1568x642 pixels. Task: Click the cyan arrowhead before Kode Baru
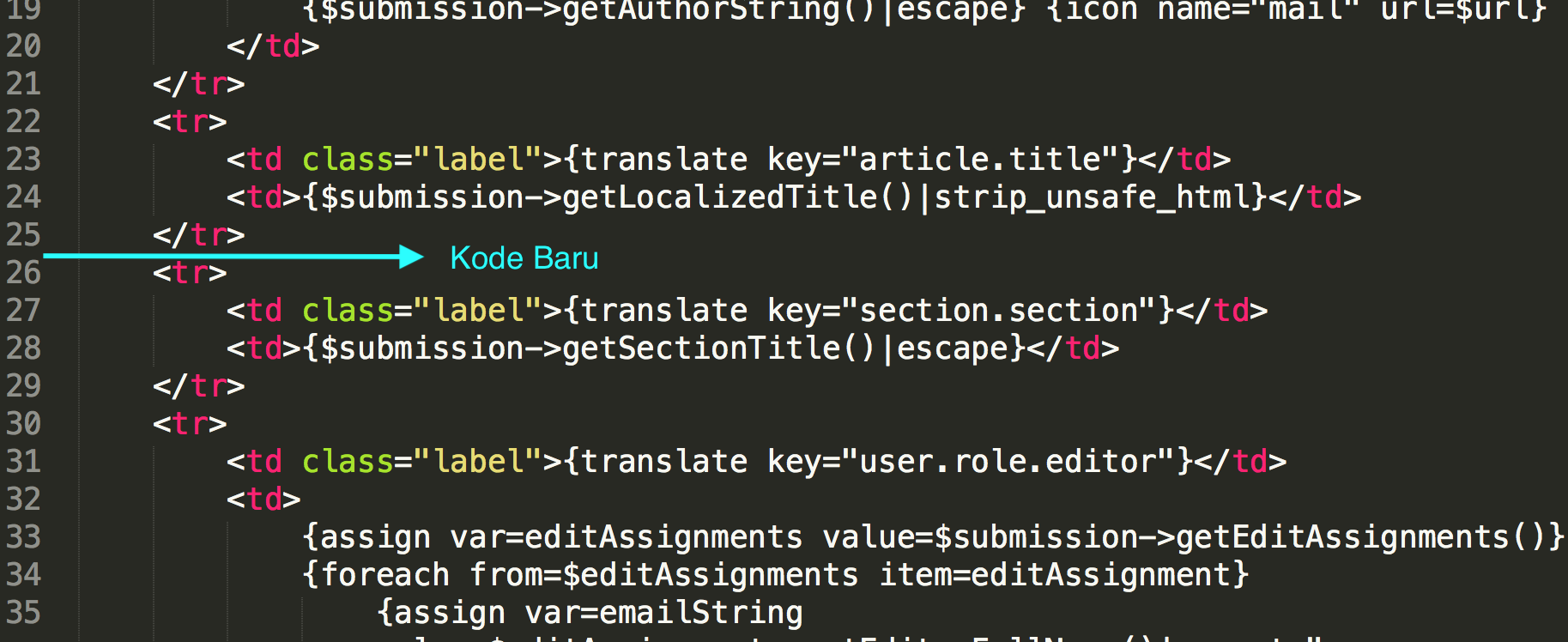point(410,257)
